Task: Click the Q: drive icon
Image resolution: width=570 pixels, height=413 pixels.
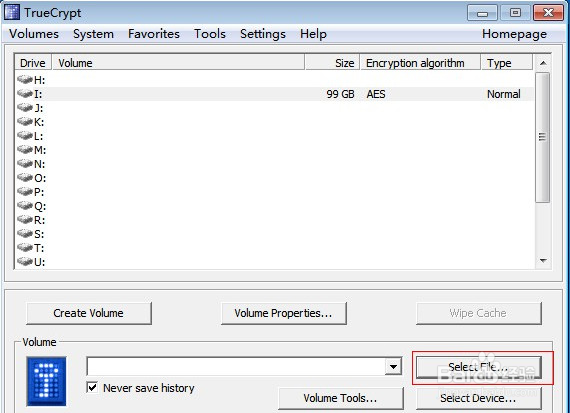Action: click(x=25, y=206)
